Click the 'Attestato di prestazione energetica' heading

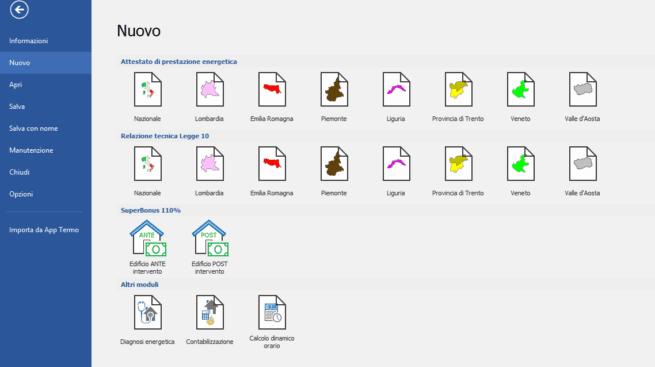pos(179,61)
